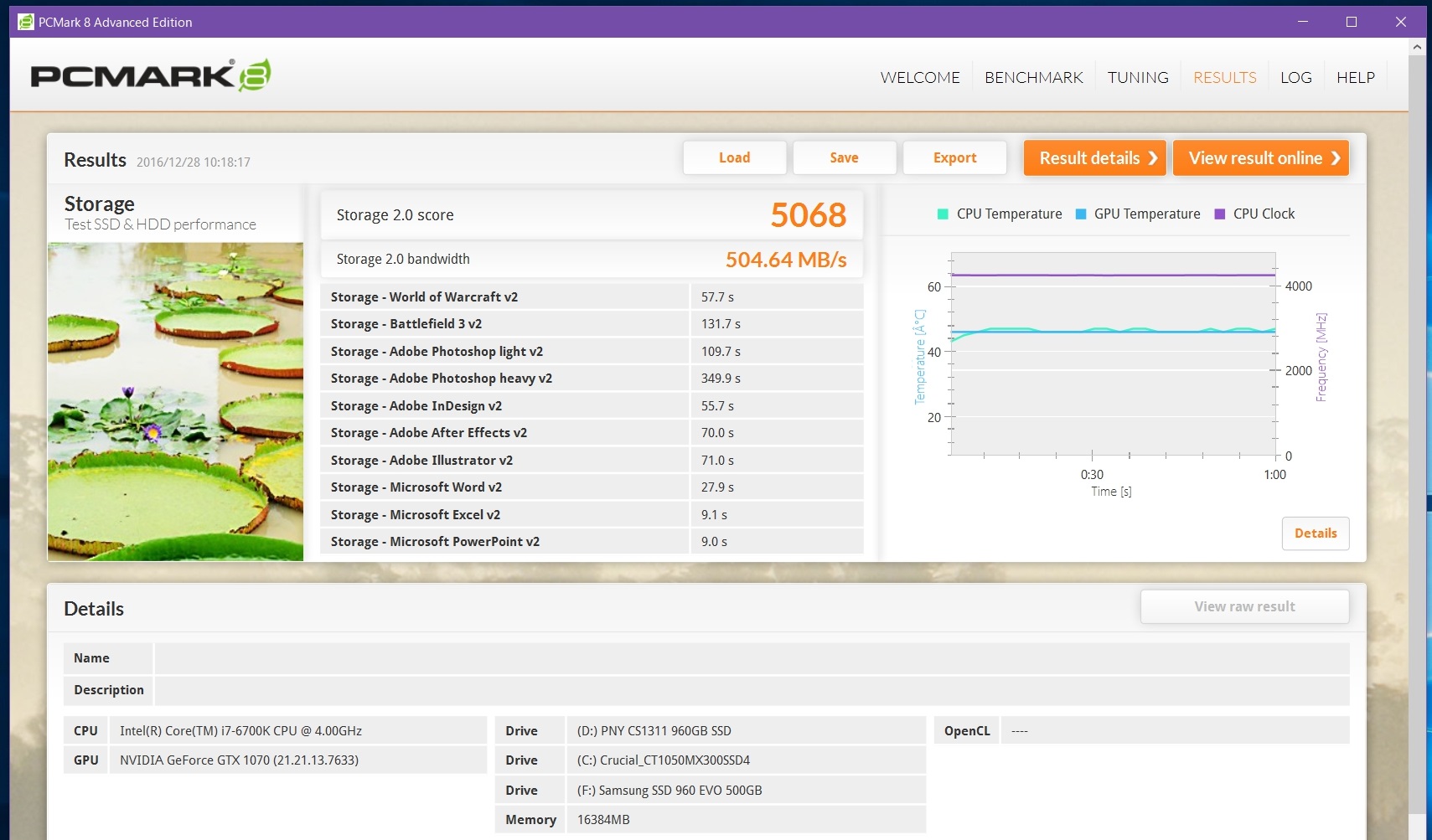1432x840 pixels.
Task: Click the PCMark 8 title bar app icon
Action: click(x=26, y=22)
